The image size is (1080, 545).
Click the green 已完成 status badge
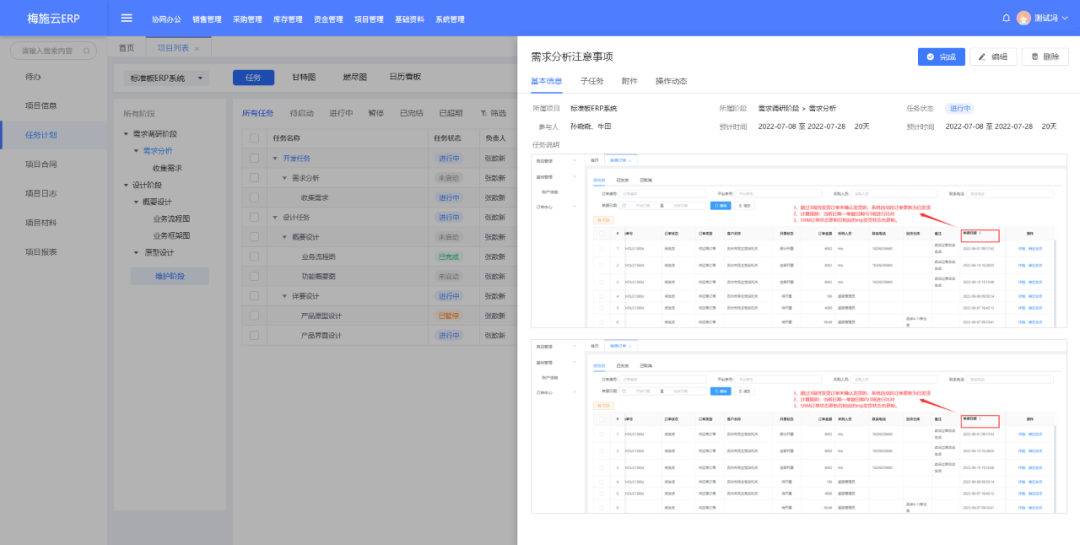[x=448, y=257]
